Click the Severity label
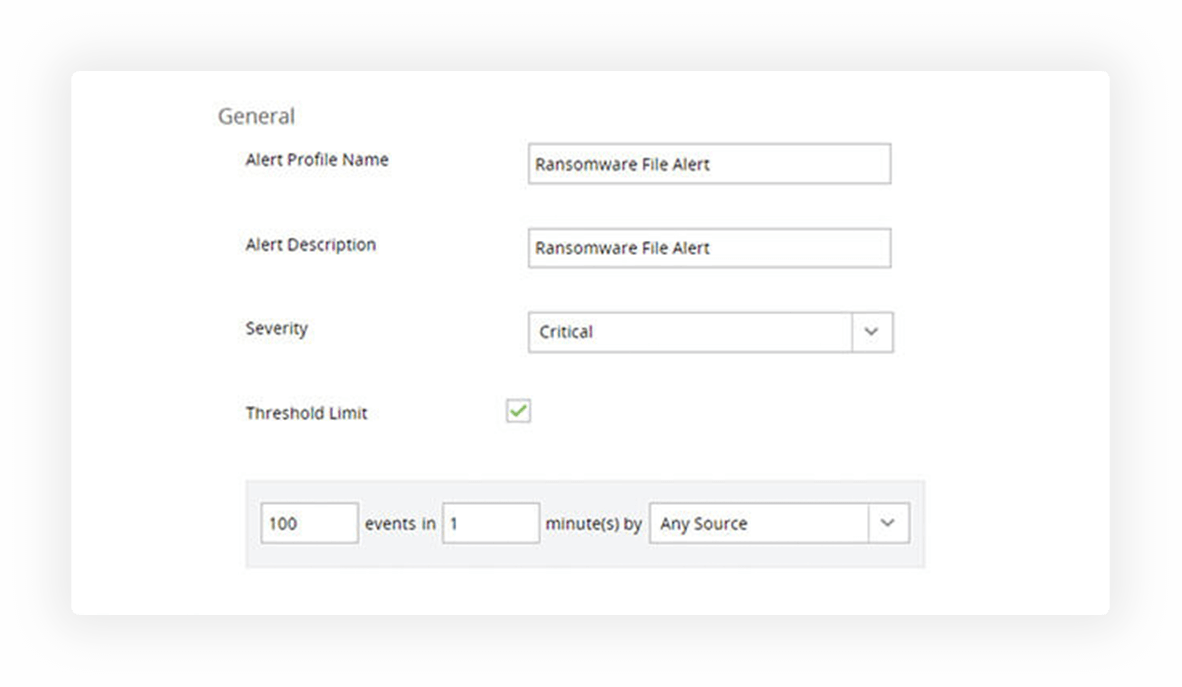 (x=277, y=329)
